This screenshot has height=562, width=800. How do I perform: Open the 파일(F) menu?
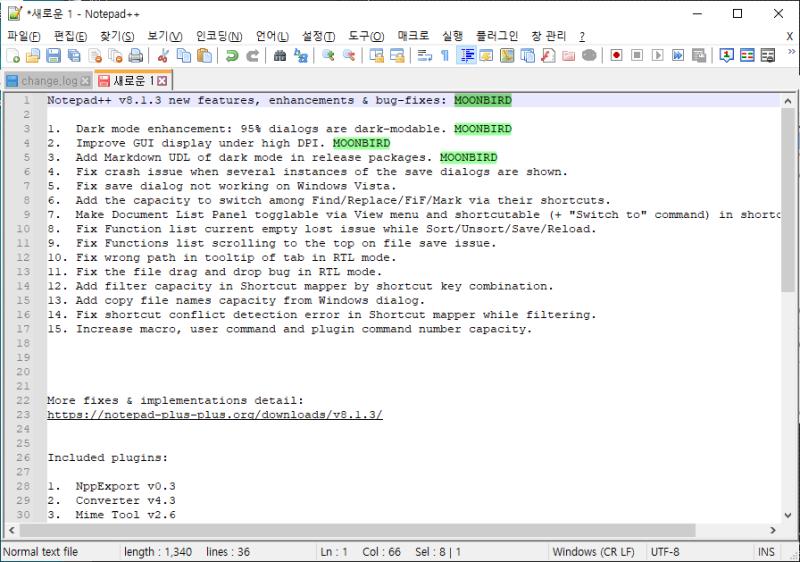point(23,36)
